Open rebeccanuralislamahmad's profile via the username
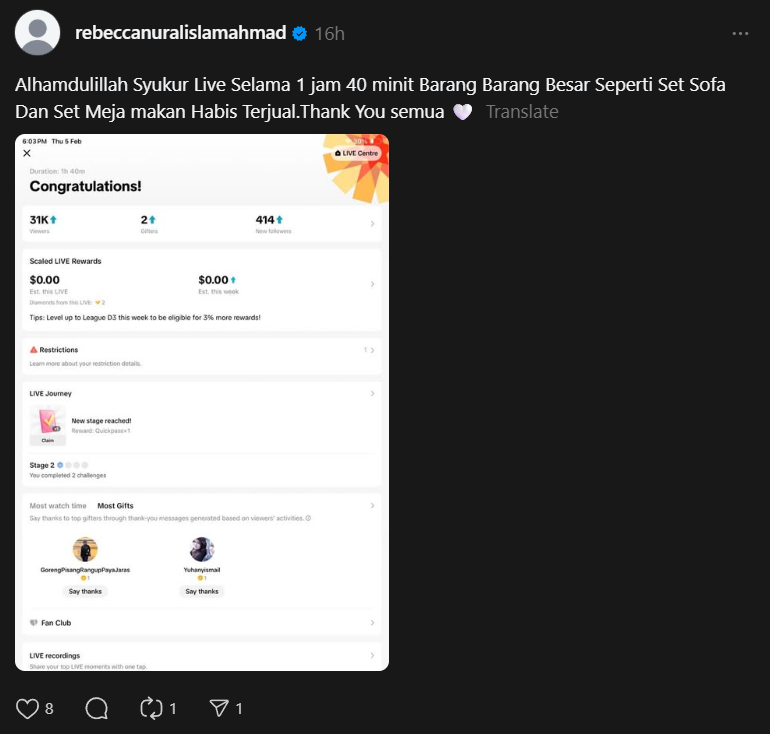The image size is (770, 734). [x=180, y=33]
